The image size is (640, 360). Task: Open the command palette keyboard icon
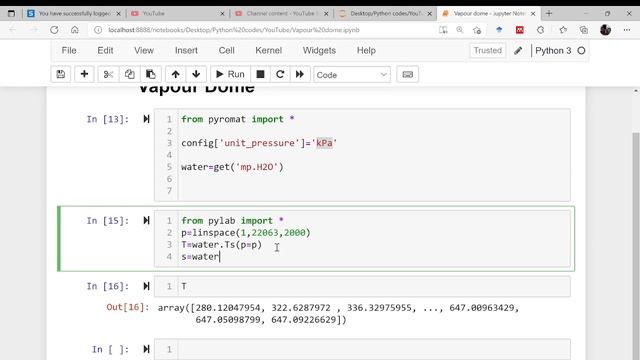[407, 74]
